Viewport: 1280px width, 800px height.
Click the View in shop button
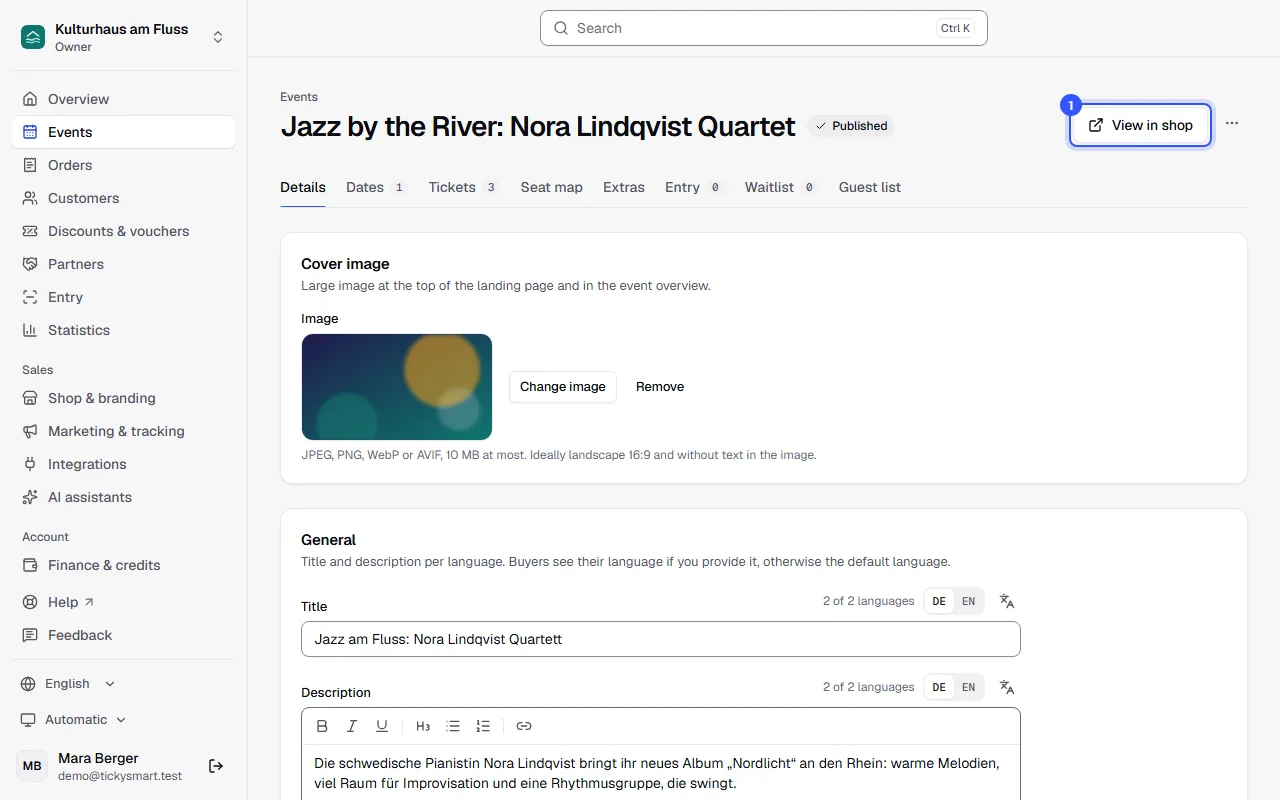1141,125
